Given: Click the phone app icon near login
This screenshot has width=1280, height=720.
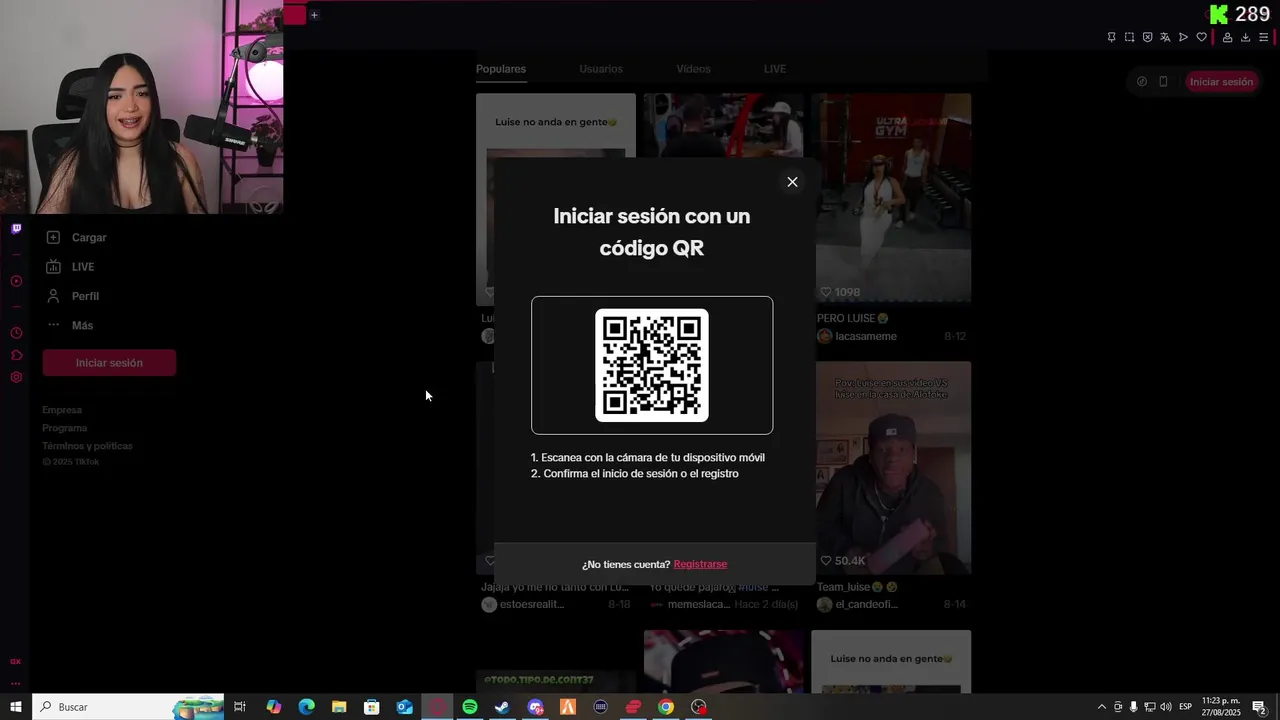Looking at the screenshot, I should tap(1163, 82).
